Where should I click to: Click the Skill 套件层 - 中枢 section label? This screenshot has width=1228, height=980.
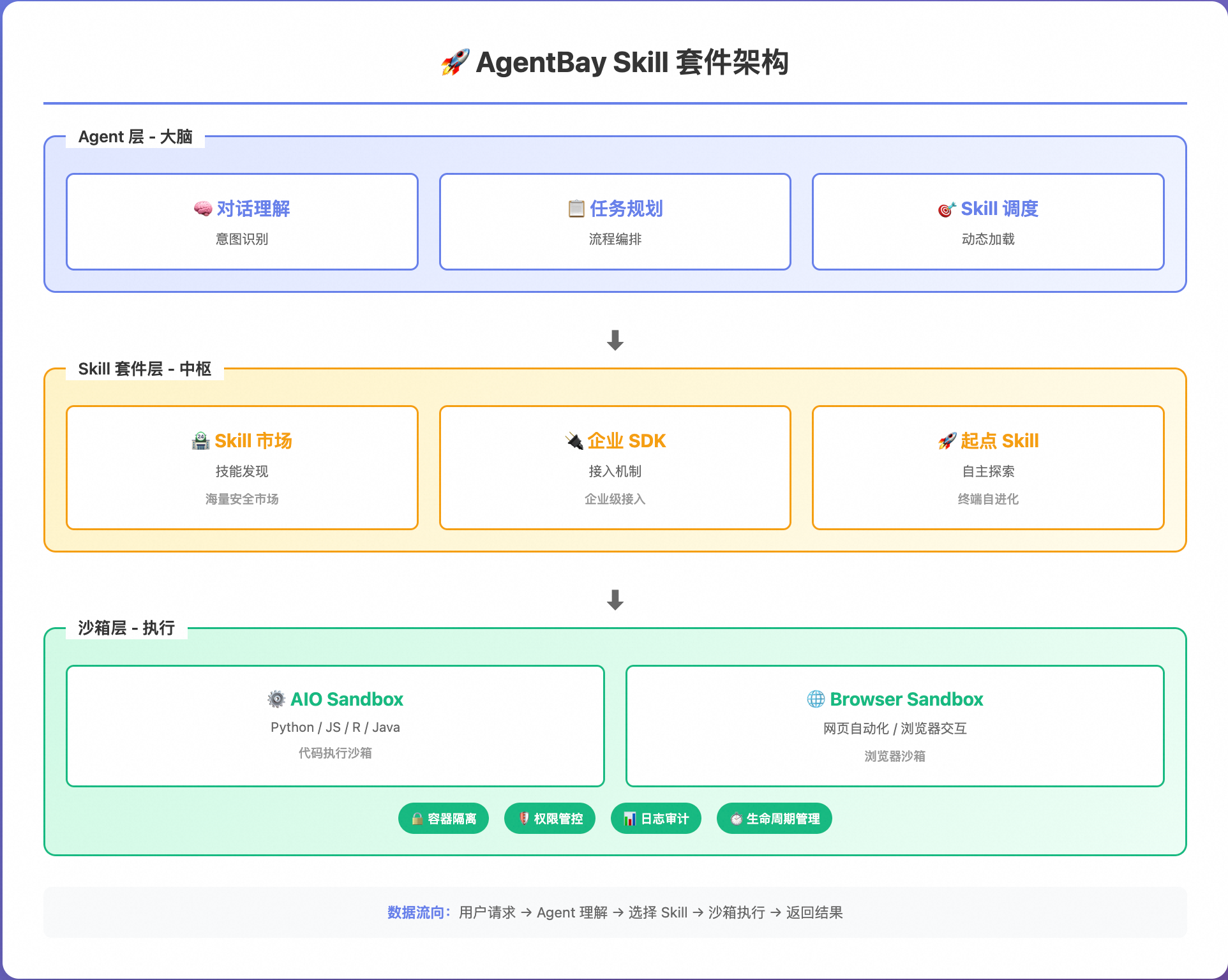(x=145, y=369)
